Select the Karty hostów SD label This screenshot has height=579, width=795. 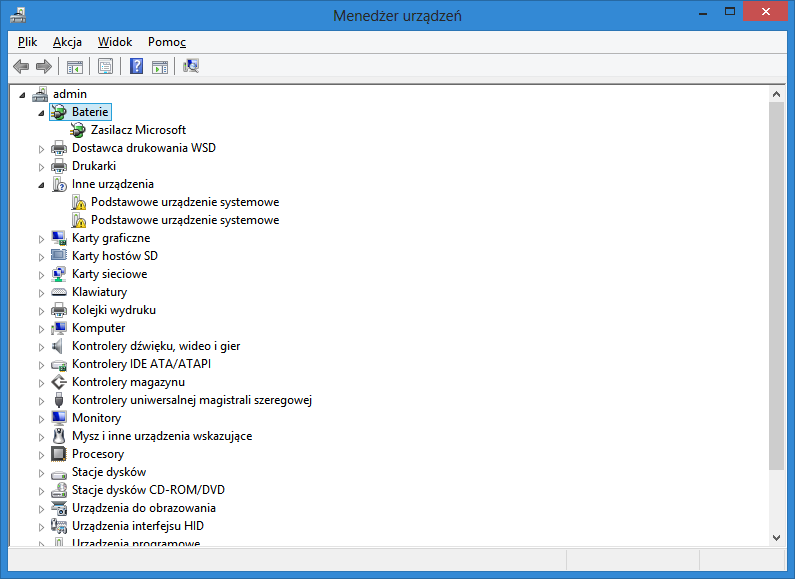pos(115,256)
